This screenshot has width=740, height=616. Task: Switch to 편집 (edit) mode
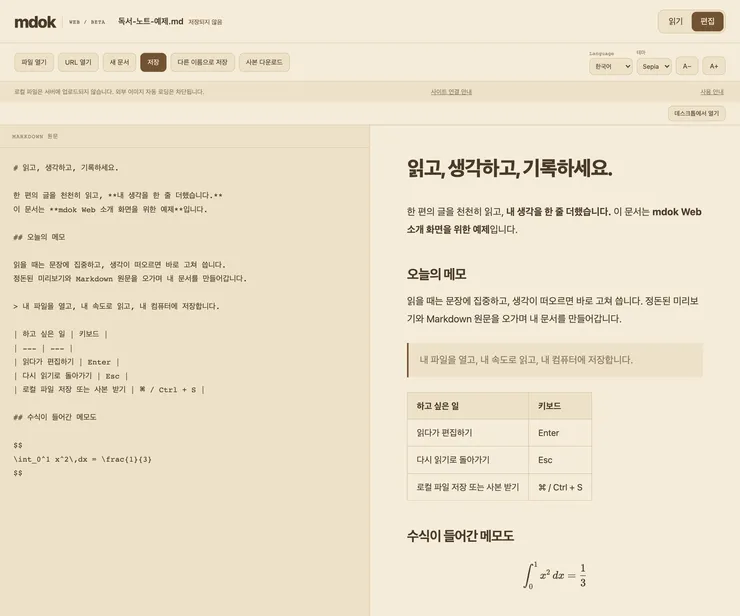click(x=707, y=21)
